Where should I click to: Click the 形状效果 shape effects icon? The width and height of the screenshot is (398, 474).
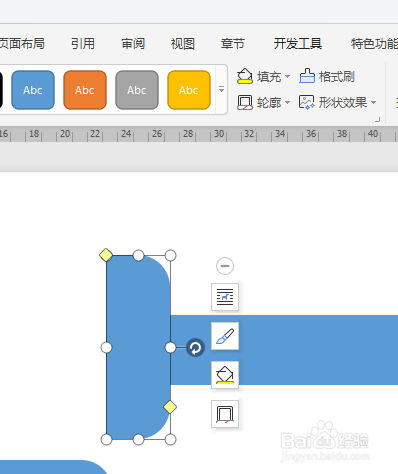[307, 102]
